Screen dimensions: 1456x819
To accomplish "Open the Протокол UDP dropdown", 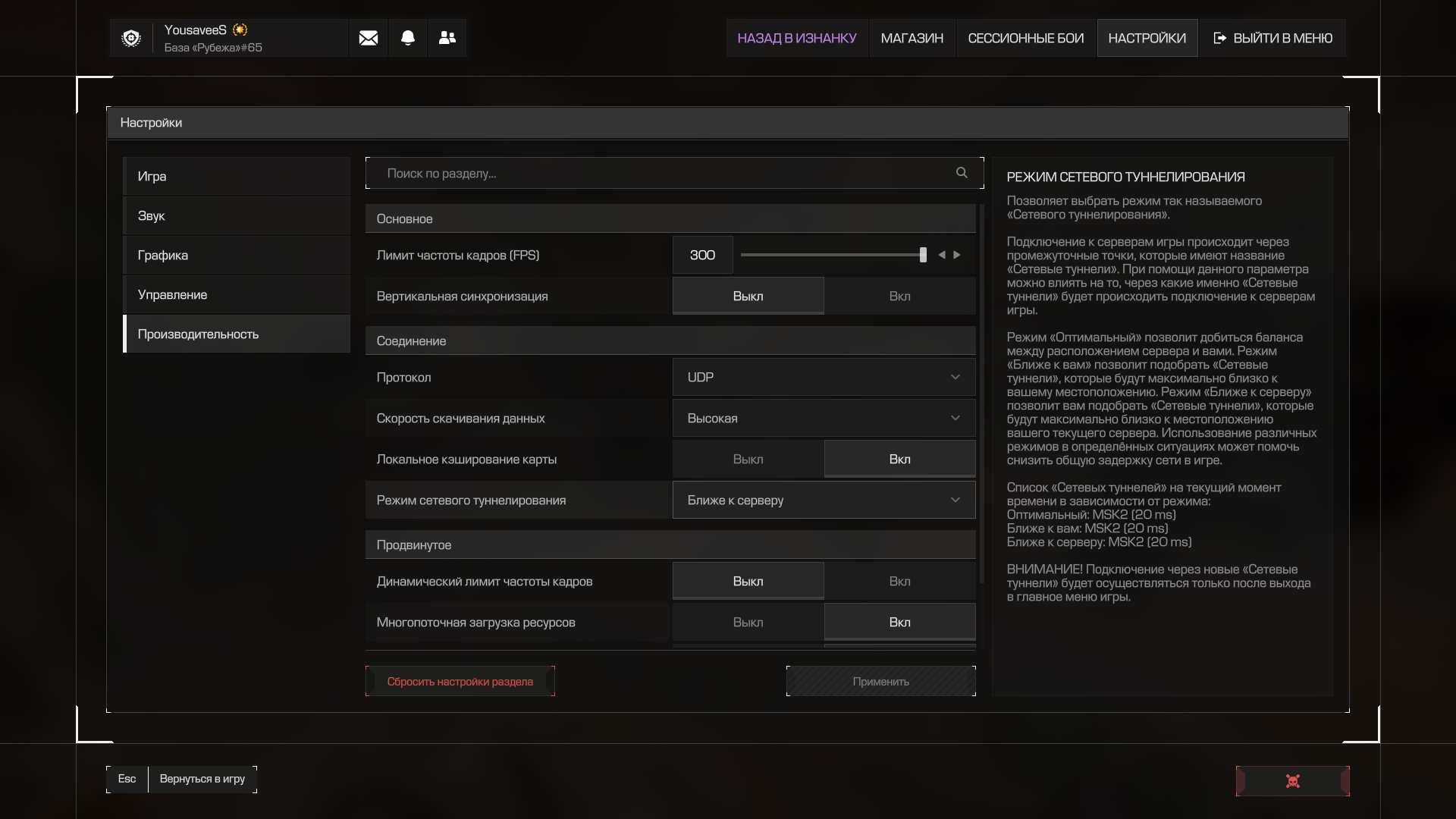I will point(824,377).
